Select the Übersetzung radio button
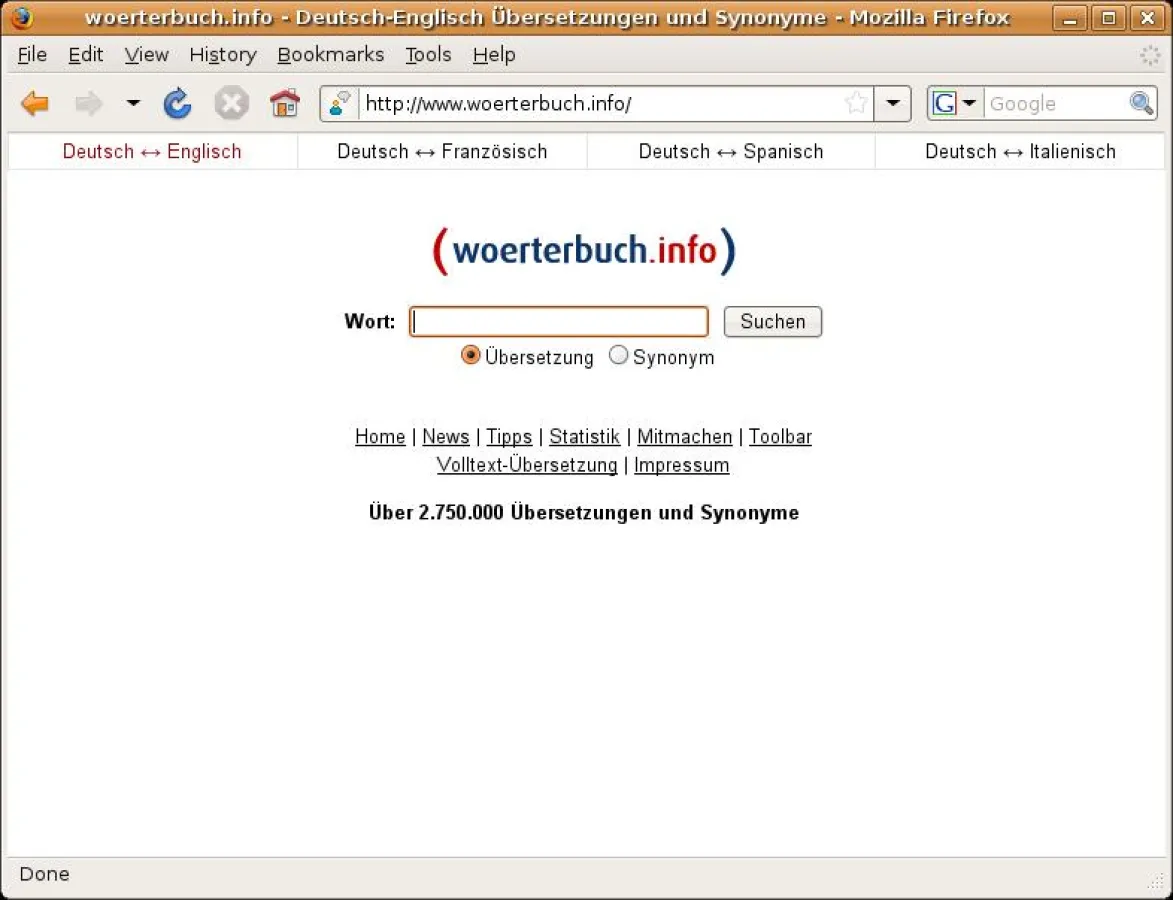Image resolution: width=1173 pixels, height=900 pixels. pos(470,355)
